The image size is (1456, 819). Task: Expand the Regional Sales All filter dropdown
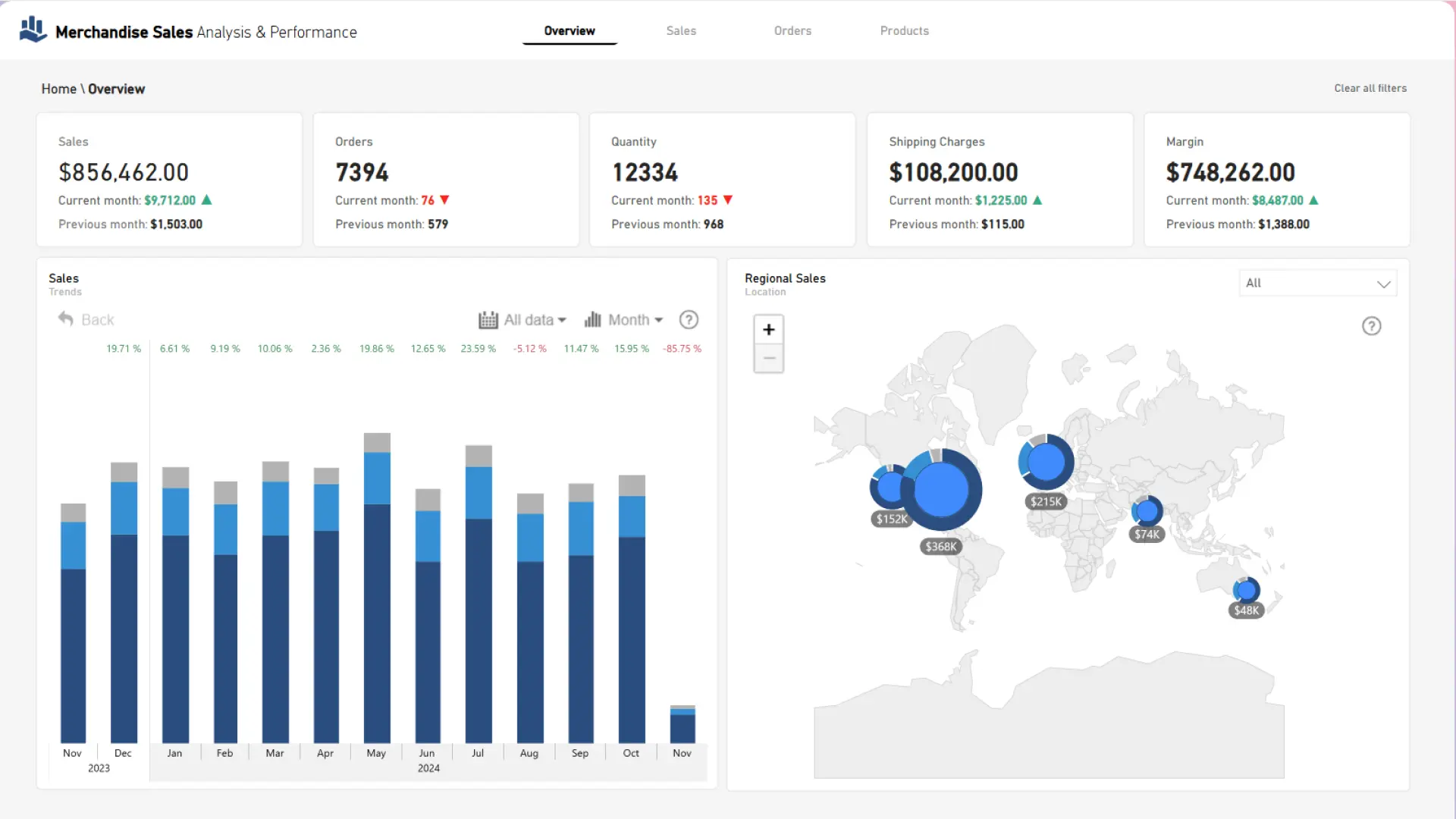[x=1318, y=283]
